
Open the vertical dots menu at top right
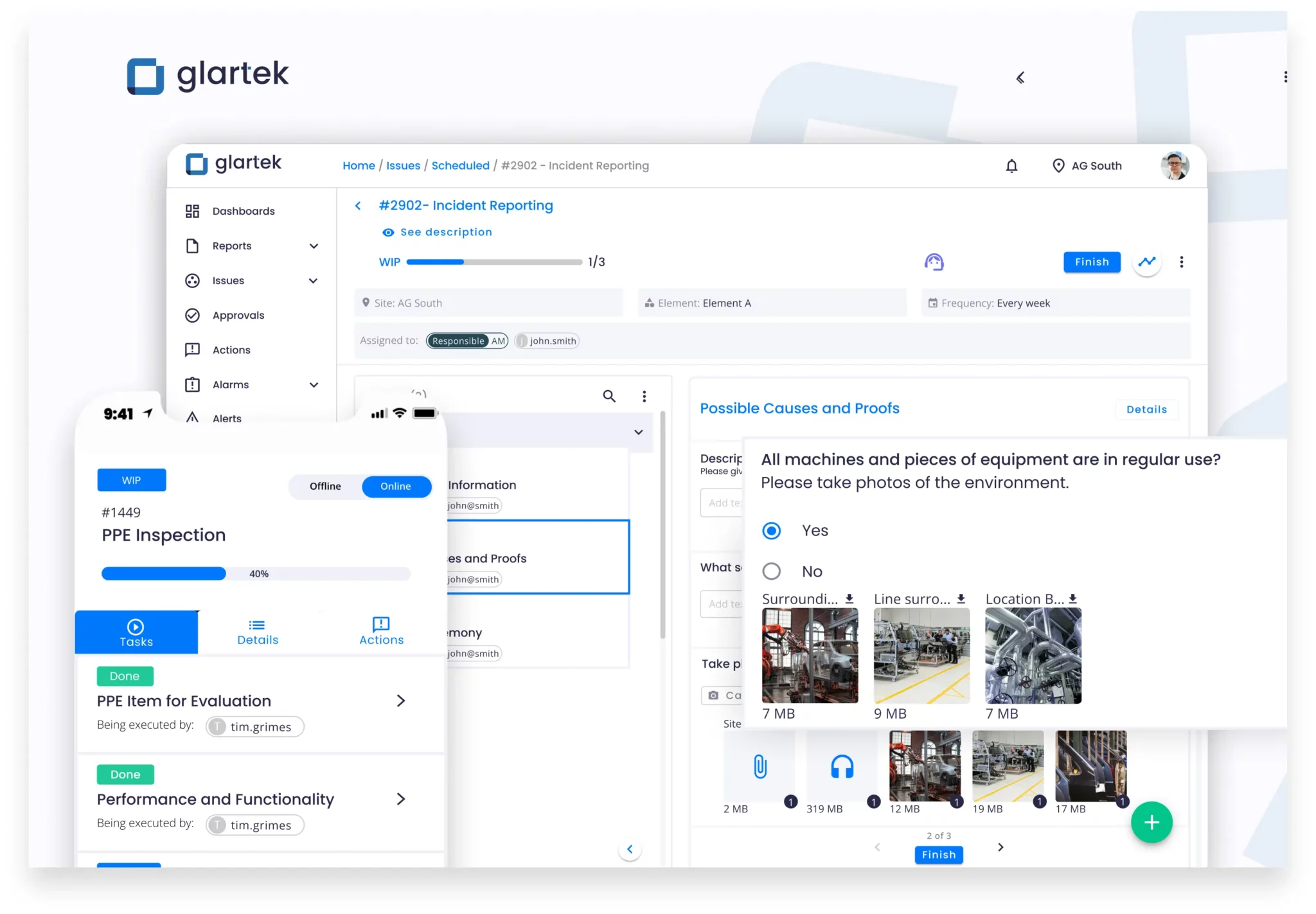point(1285,77)
